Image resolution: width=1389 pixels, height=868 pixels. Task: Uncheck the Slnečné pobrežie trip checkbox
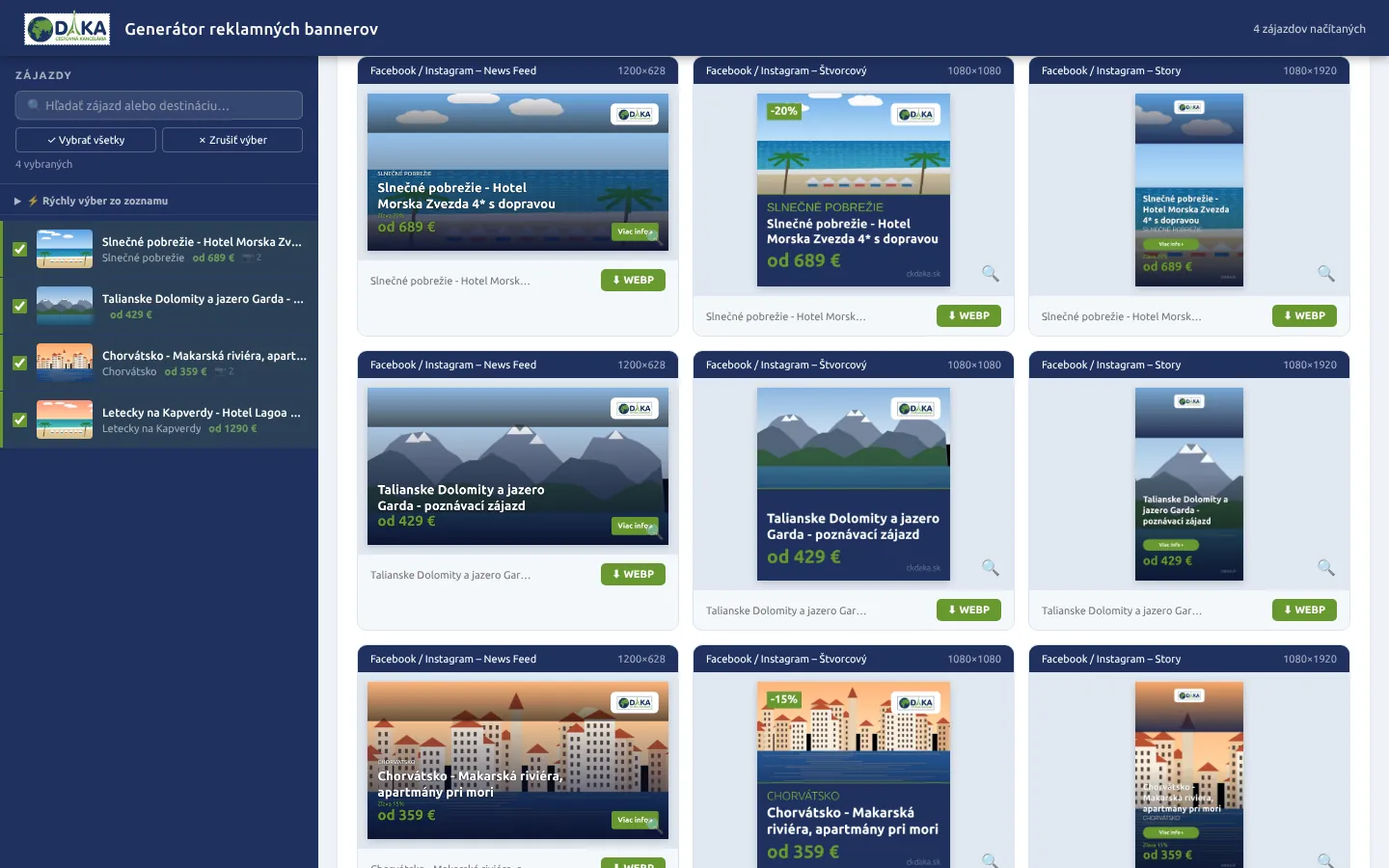pos(19,249)
